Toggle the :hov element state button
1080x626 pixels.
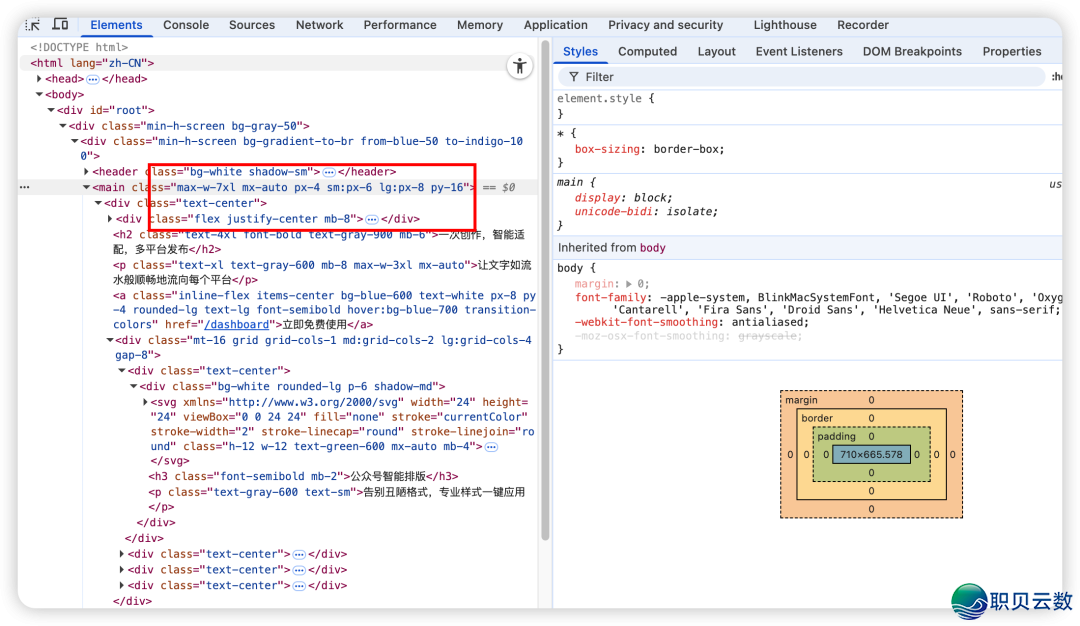coord(1057,77)
